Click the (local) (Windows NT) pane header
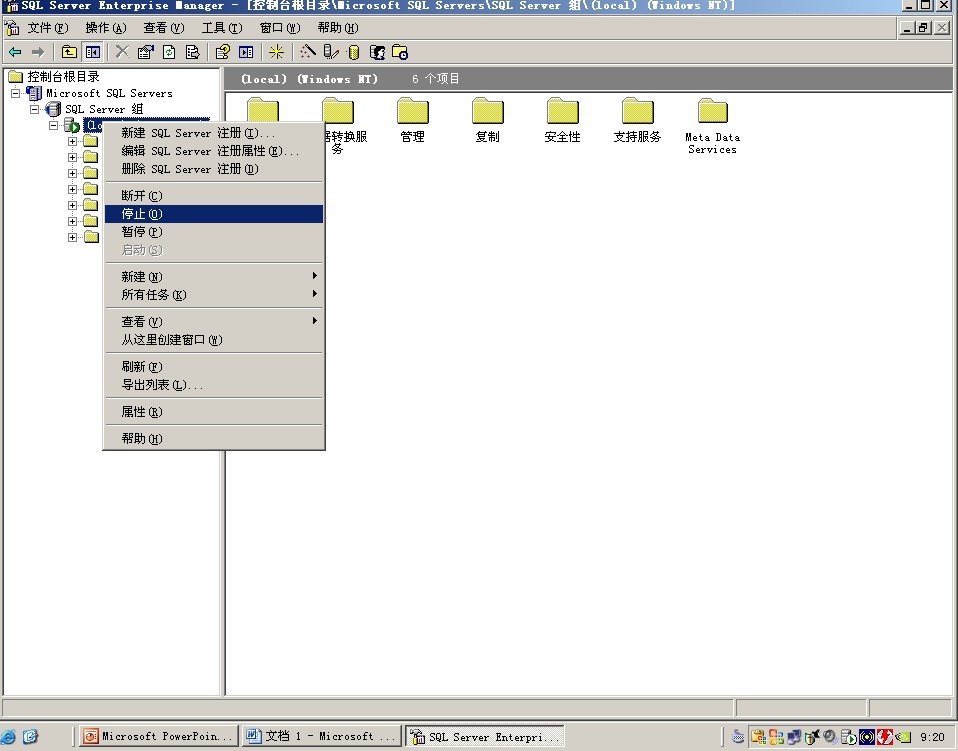 click(310, 79)
